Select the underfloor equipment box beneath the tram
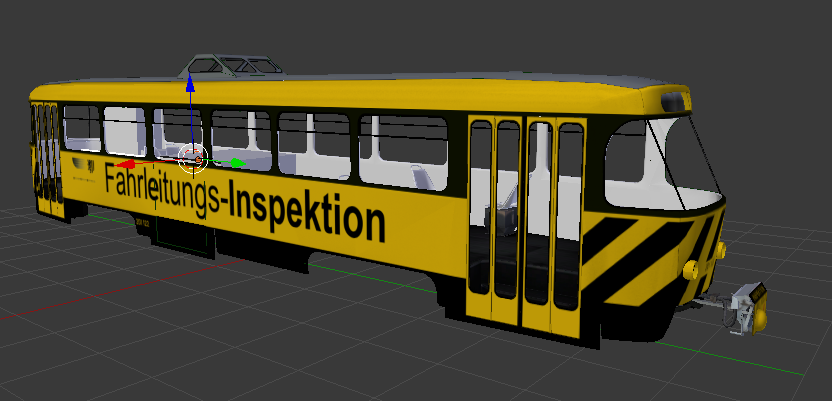The height and width of the screenshot is (401, 832). click(x=186, y=236)
